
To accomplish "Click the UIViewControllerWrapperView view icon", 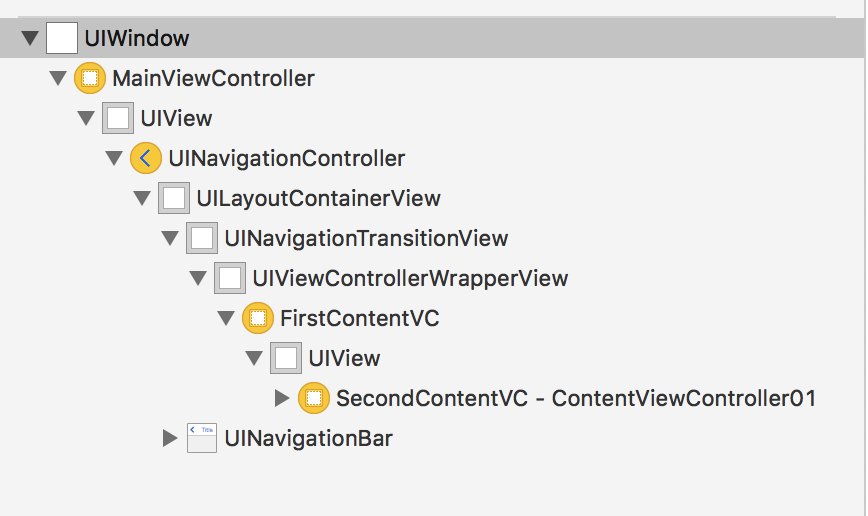I will click(x=230, y=278).
